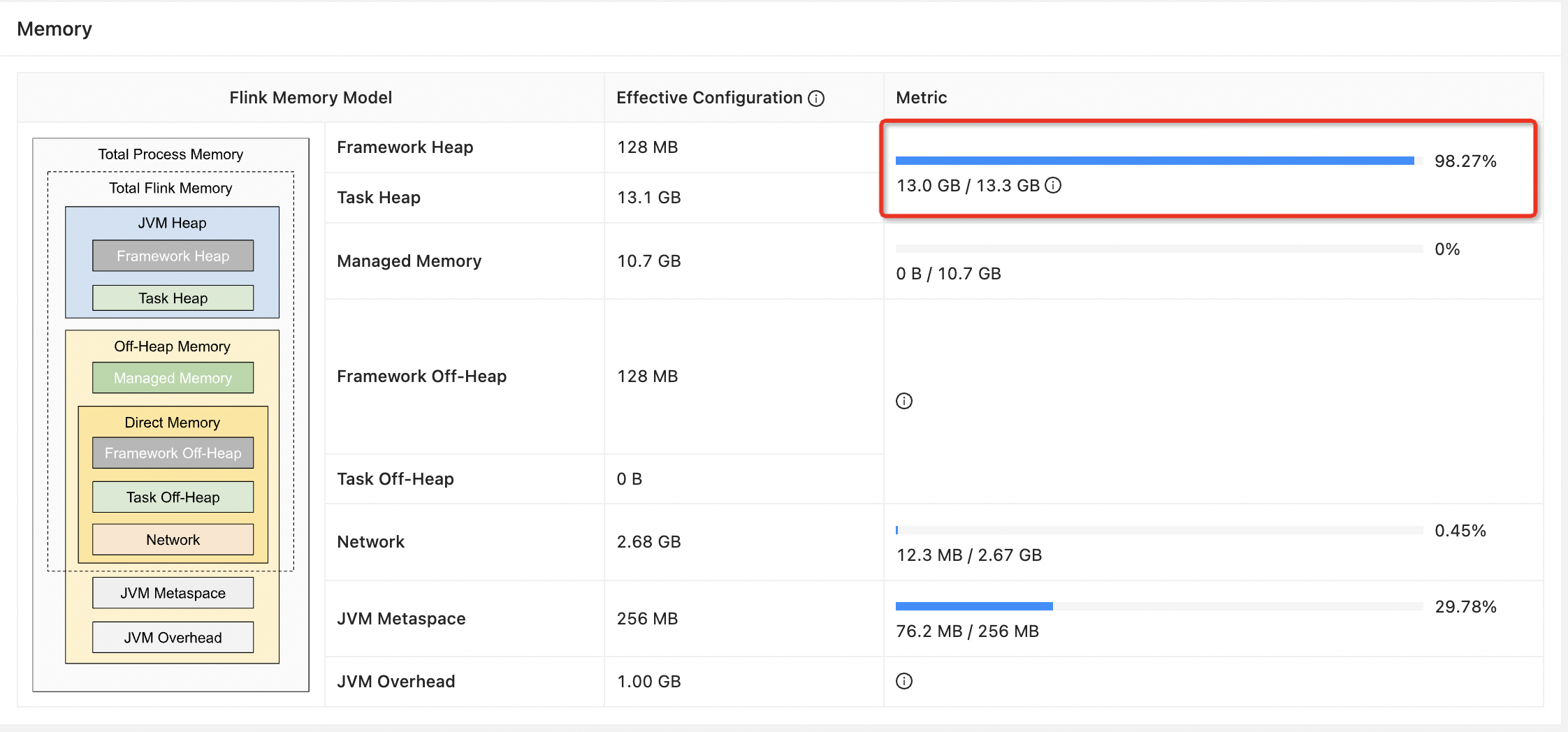This screenshot has width=1568, height=732.
Task: Click the Managed Memory 0% progress bar
Action: click(x=1159, y=249)
